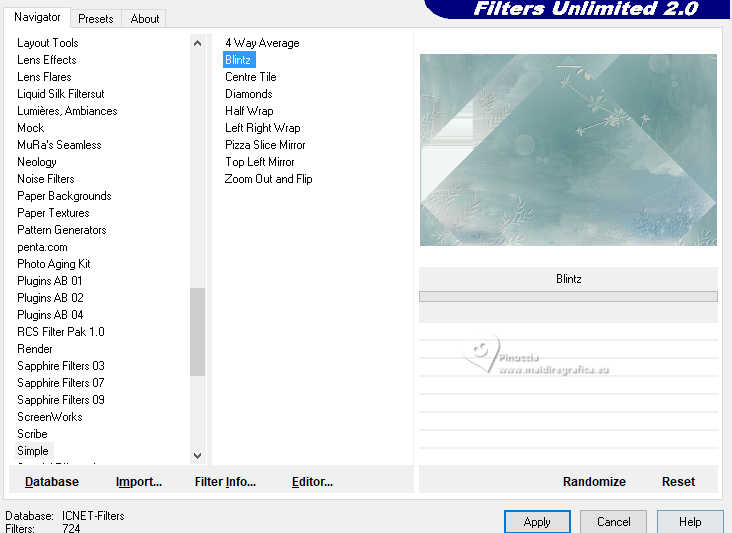Select MuRa's Seamless category
732x533 pixels.
pyautogui.click(x=59, y=145)
